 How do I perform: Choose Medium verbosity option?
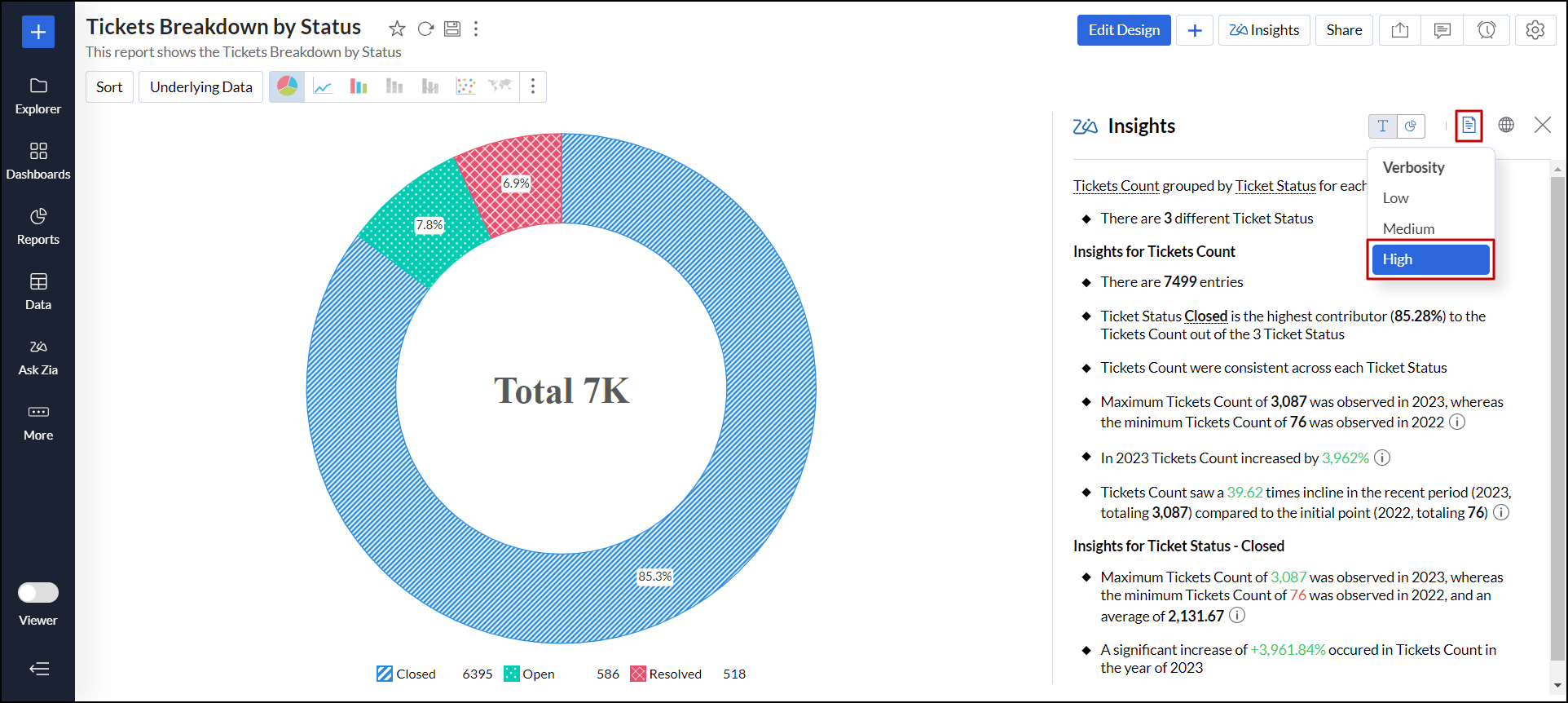(1408, 229)
